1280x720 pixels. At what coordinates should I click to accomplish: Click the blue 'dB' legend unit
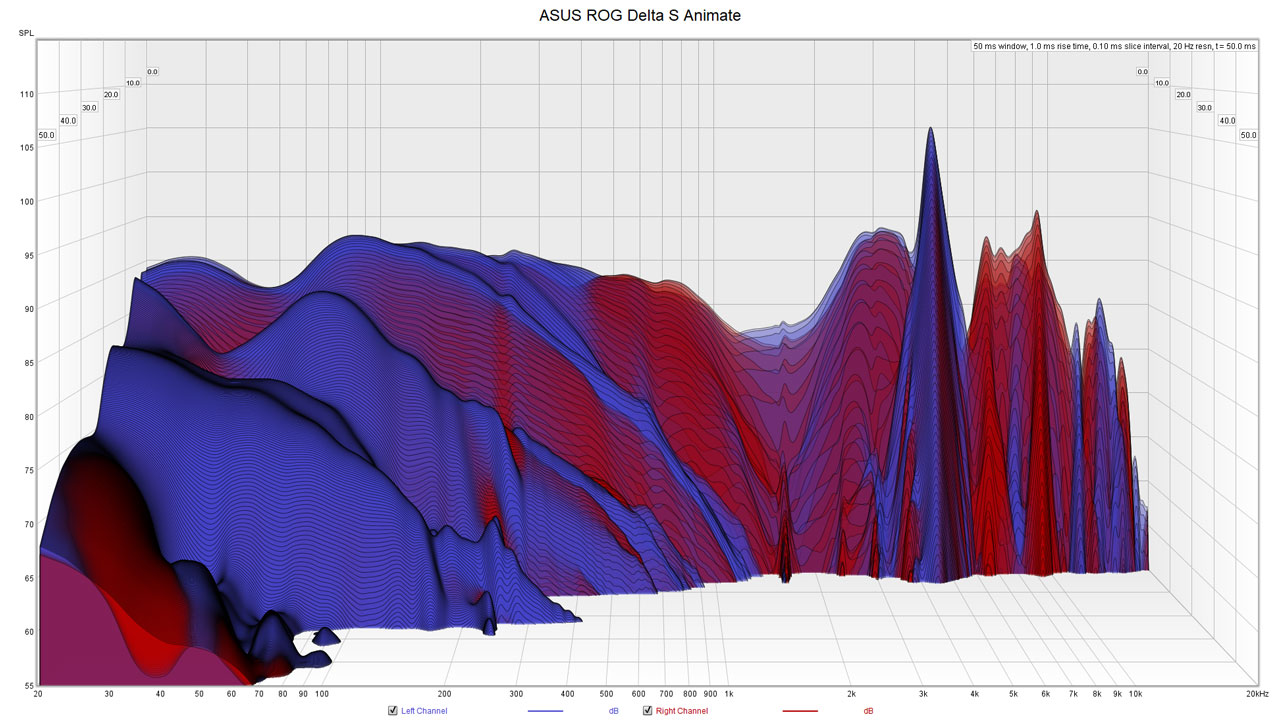[613, 711]
